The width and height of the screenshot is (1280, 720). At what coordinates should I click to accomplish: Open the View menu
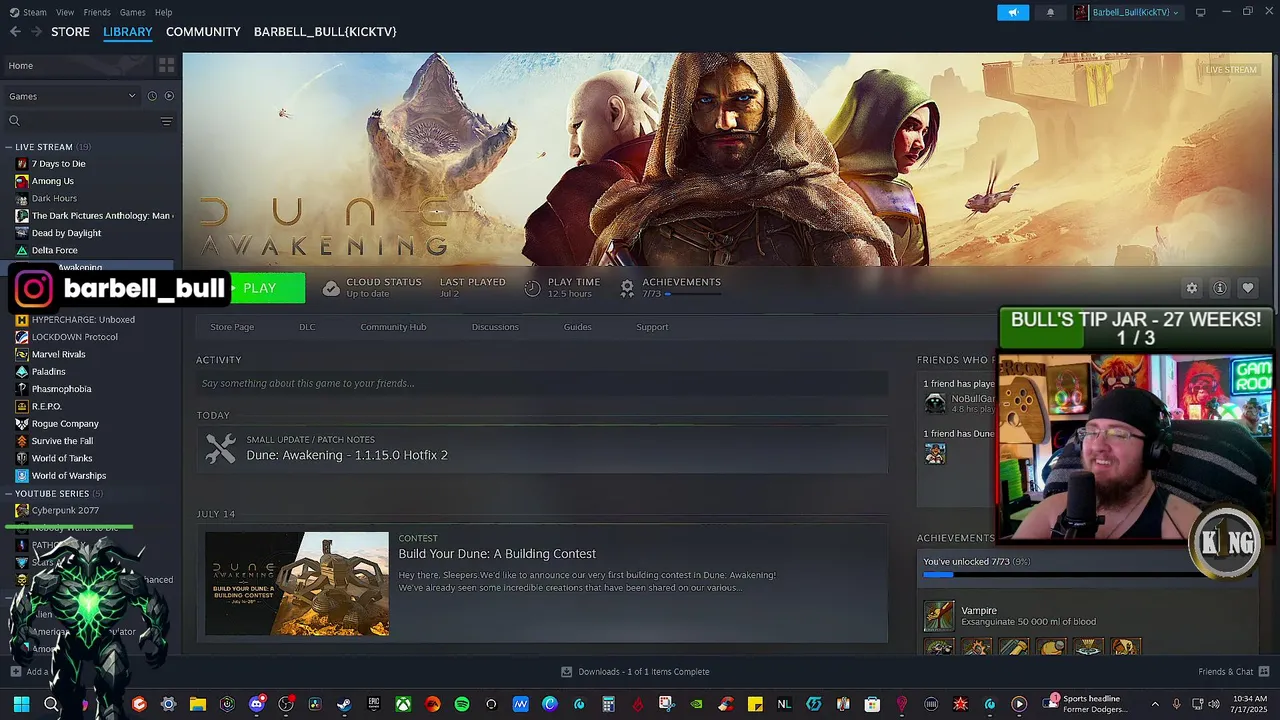pyautogui.click(x=65, y=12)
